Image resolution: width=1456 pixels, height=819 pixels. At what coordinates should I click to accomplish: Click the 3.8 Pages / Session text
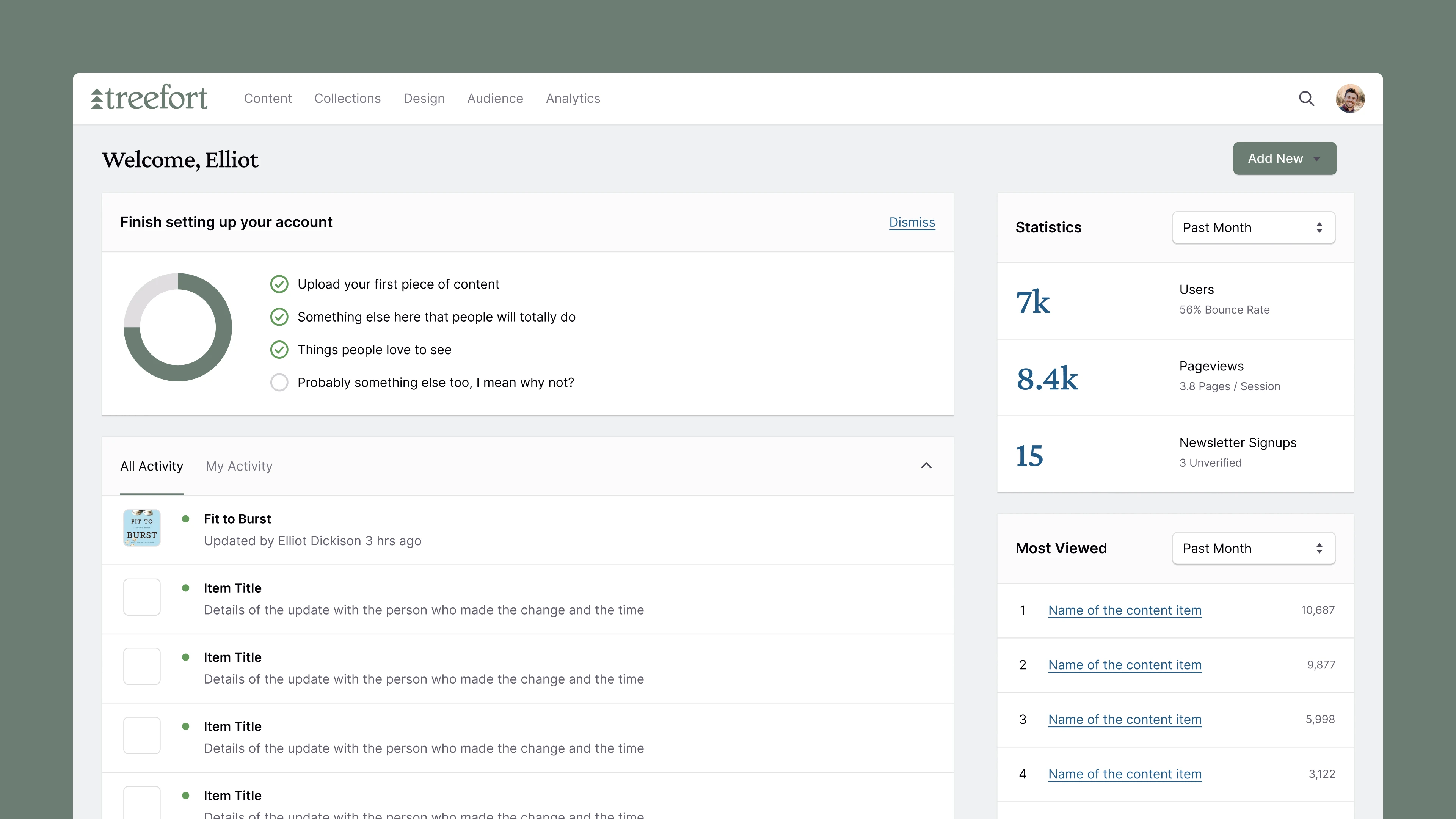pyautogui.click(x=1230, y=387)
